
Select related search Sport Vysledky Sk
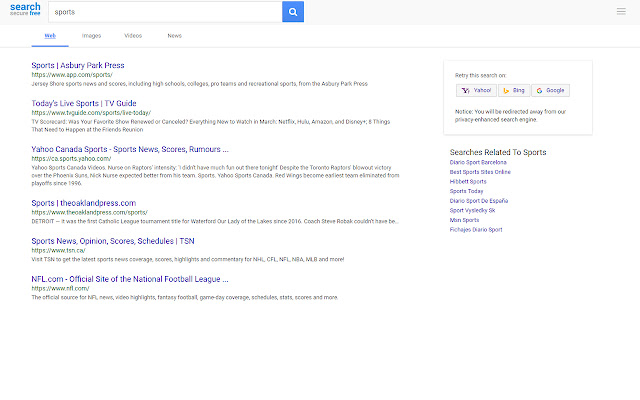coord(472,211)
